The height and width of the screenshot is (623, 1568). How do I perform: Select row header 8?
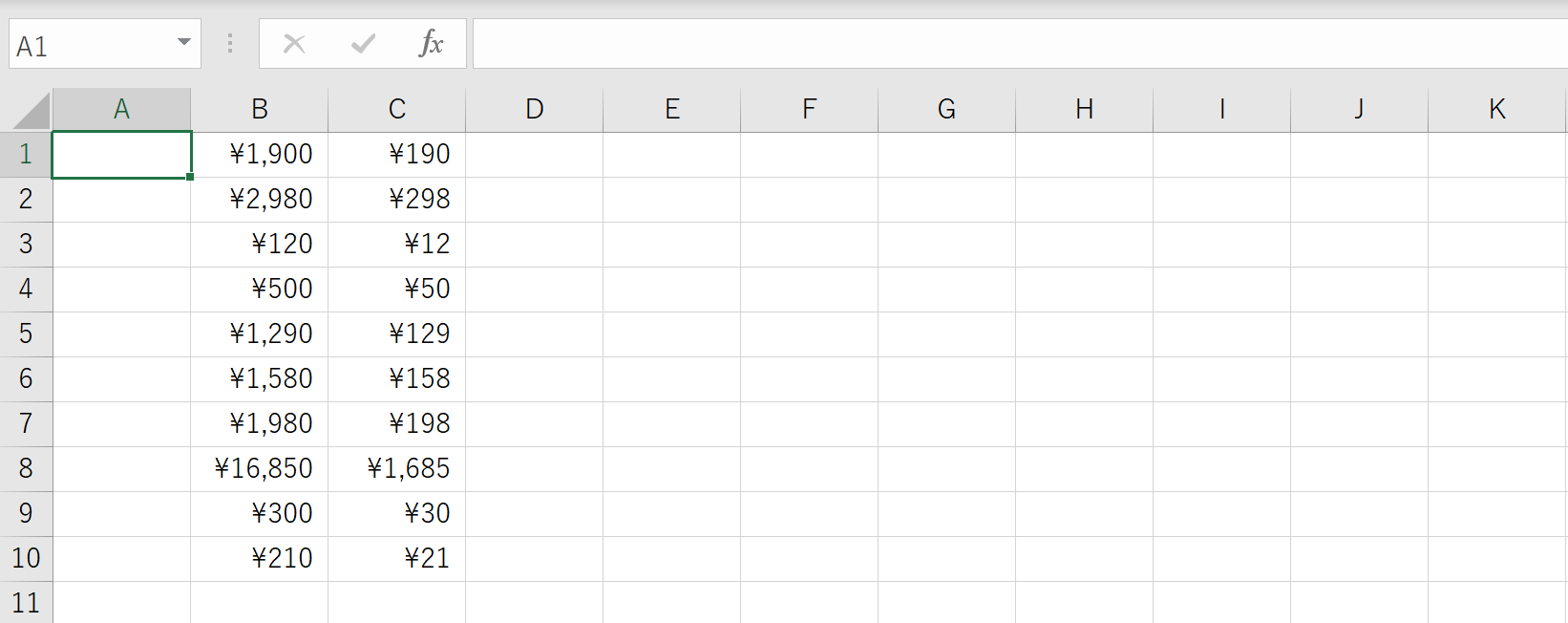(x=26, y=468)
